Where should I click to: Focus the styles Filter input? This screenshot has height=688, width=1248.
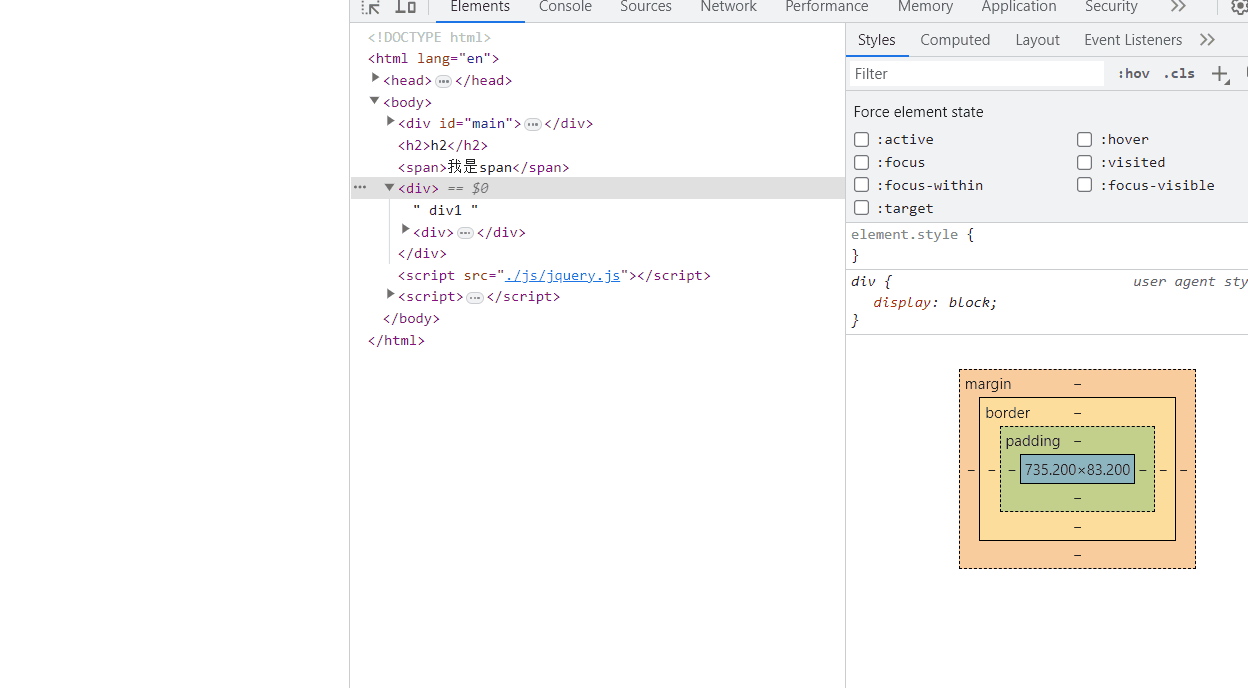coord(976,74)
